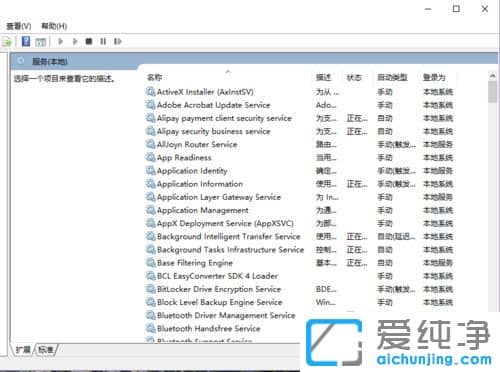Click gear icon beside AllJoyn Router Service
500x372 pixels.
click(x=151, y=144)
